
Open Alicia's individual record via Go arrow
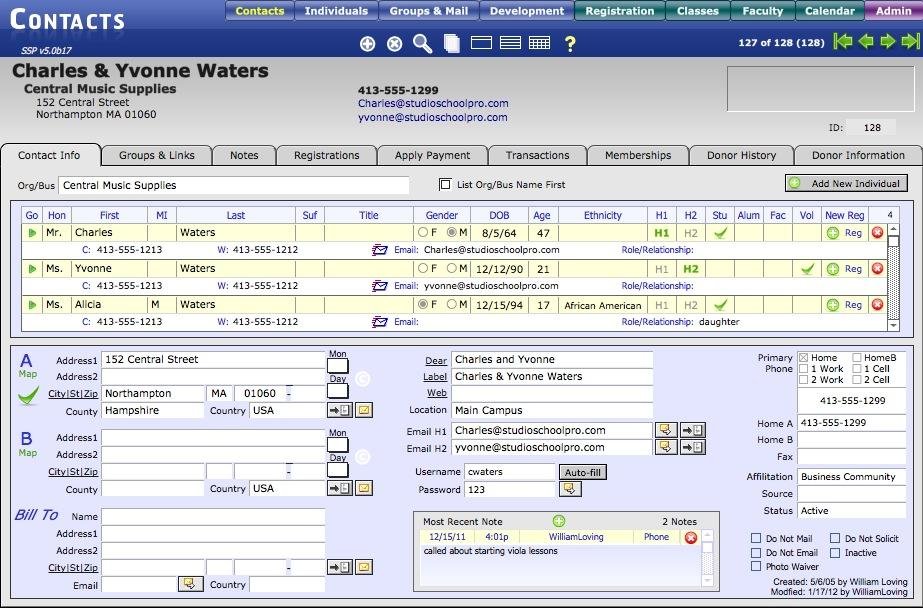pyautogui.click(x=32, y=305)
